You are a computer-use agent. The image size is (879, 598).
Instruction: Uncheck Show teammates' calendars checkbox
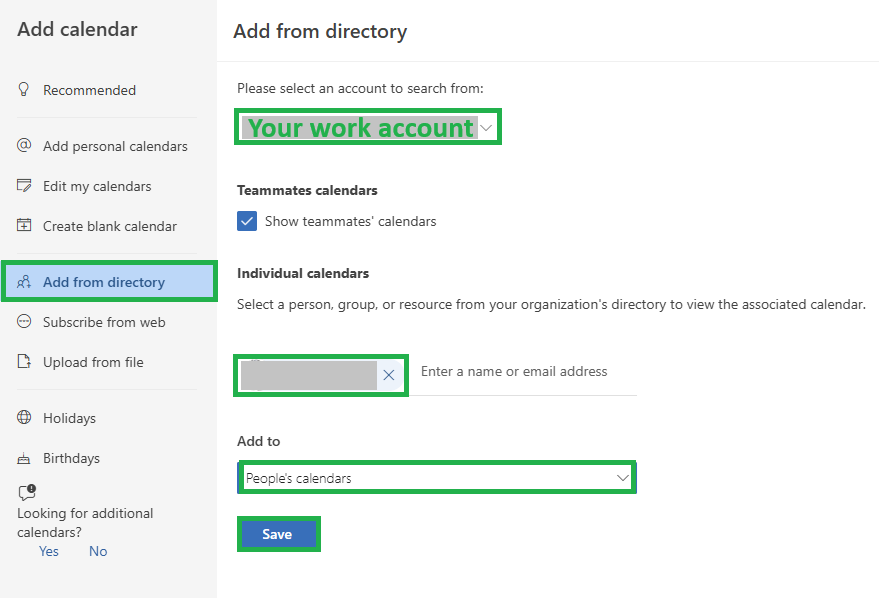[247, 221]
